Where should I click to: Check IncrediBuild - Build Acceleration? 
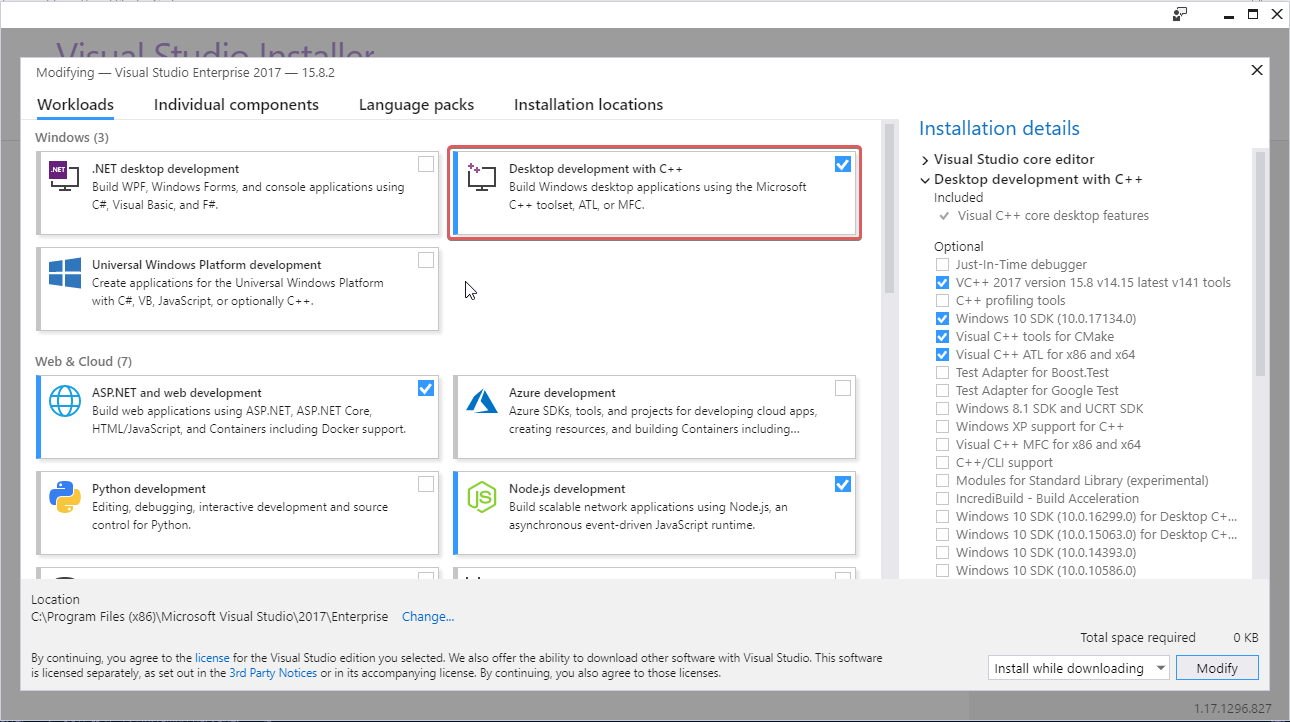(942, 499)
